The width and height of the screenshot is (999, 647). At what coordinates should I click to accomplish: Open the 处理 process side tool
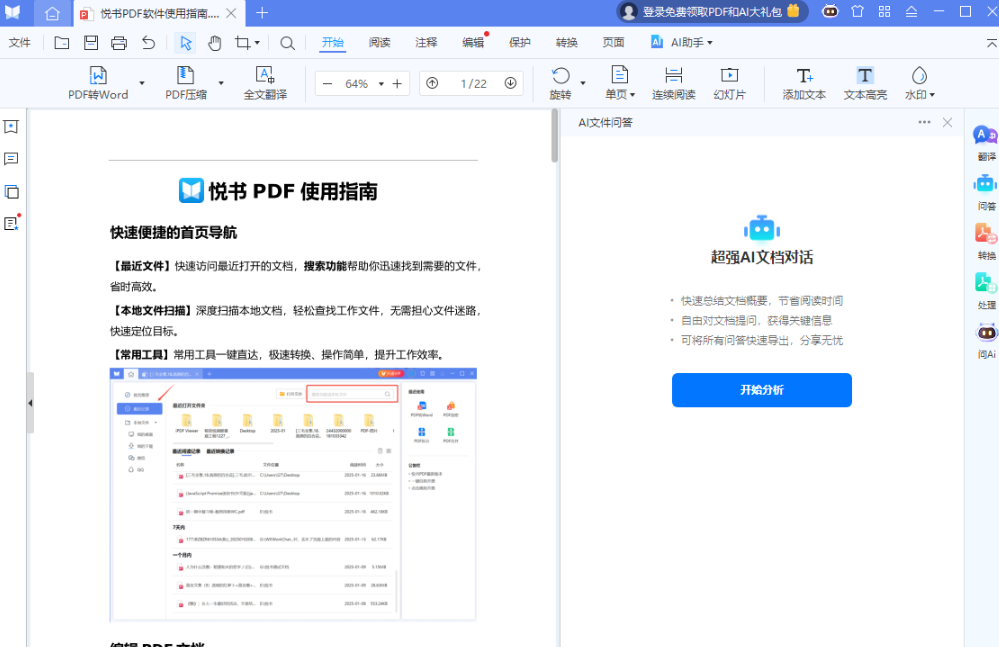tap(986, 292)
